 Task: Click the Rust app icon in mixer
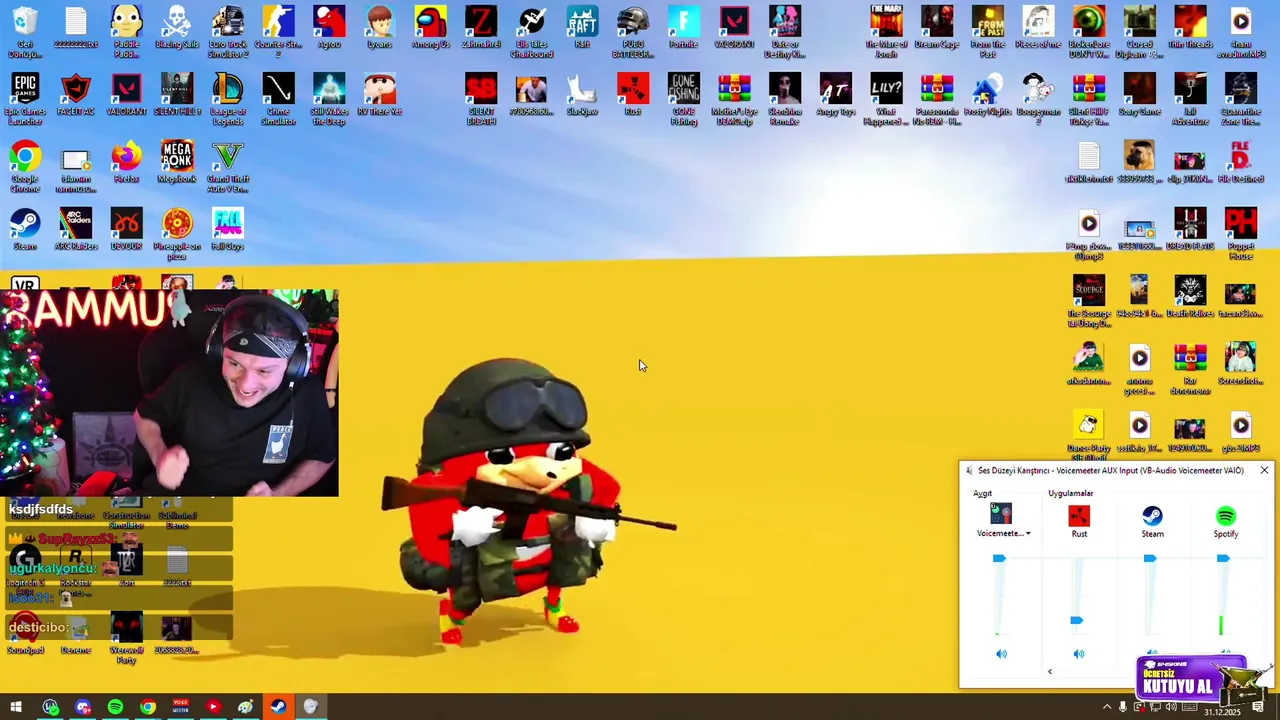(x=1079, y=516)
